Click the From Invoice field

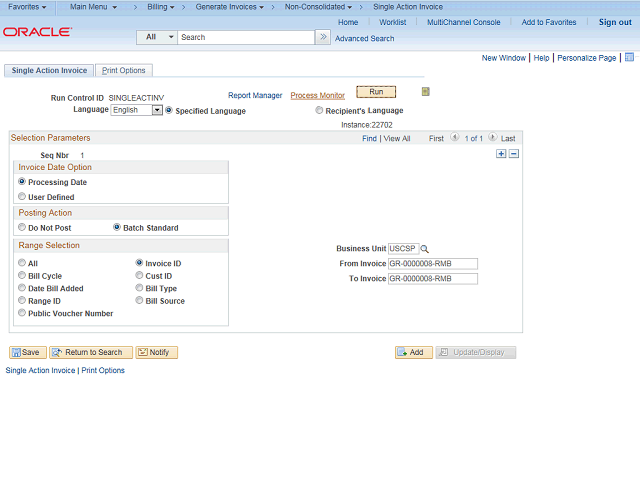pos(433,264)
